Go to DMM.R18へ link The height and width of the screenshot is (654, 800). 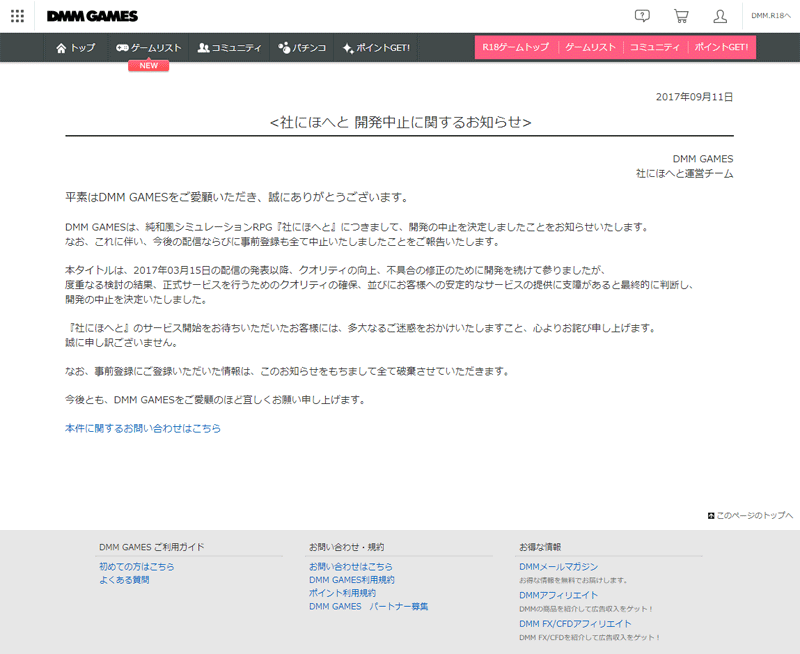771,16
